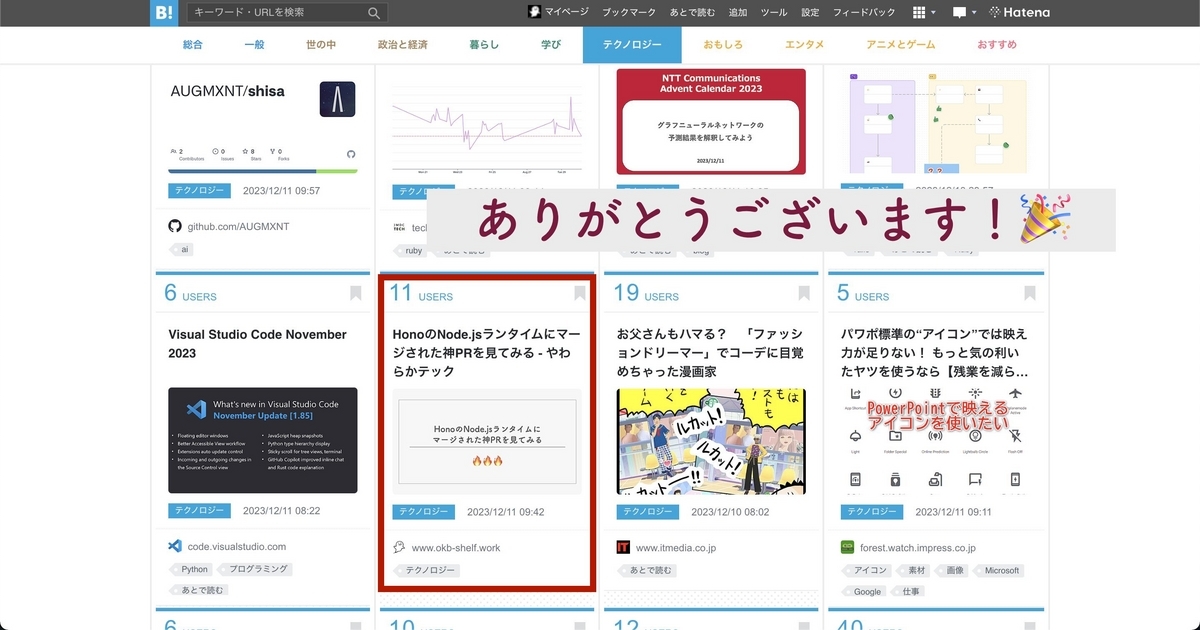Click VS Code November Update thumbnail
This screenshot has width=1200, height=630.
click(263, 440)
